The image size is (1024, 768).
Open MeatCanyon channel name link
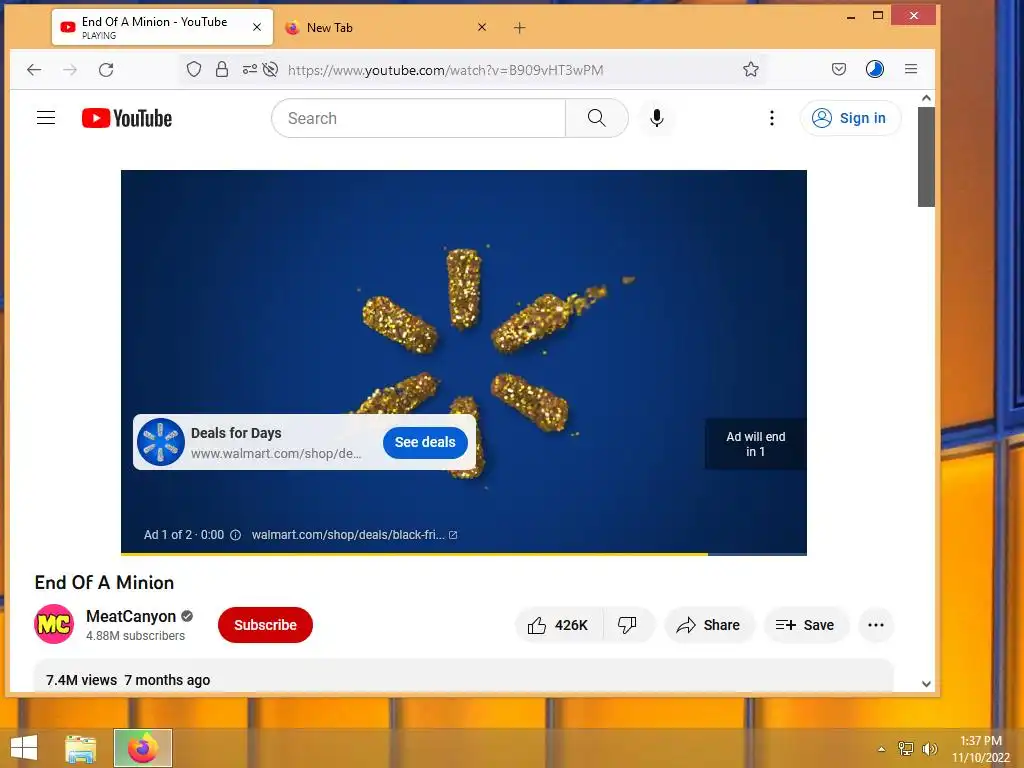131,616
